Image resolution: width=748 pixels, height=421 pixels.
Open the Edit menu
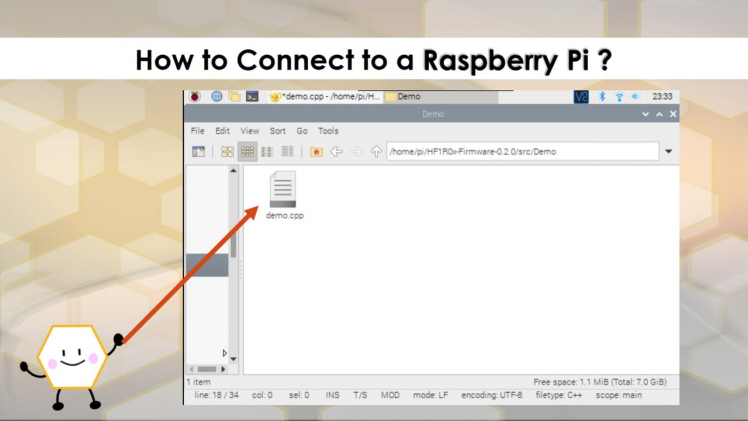(x=222, y=131)
